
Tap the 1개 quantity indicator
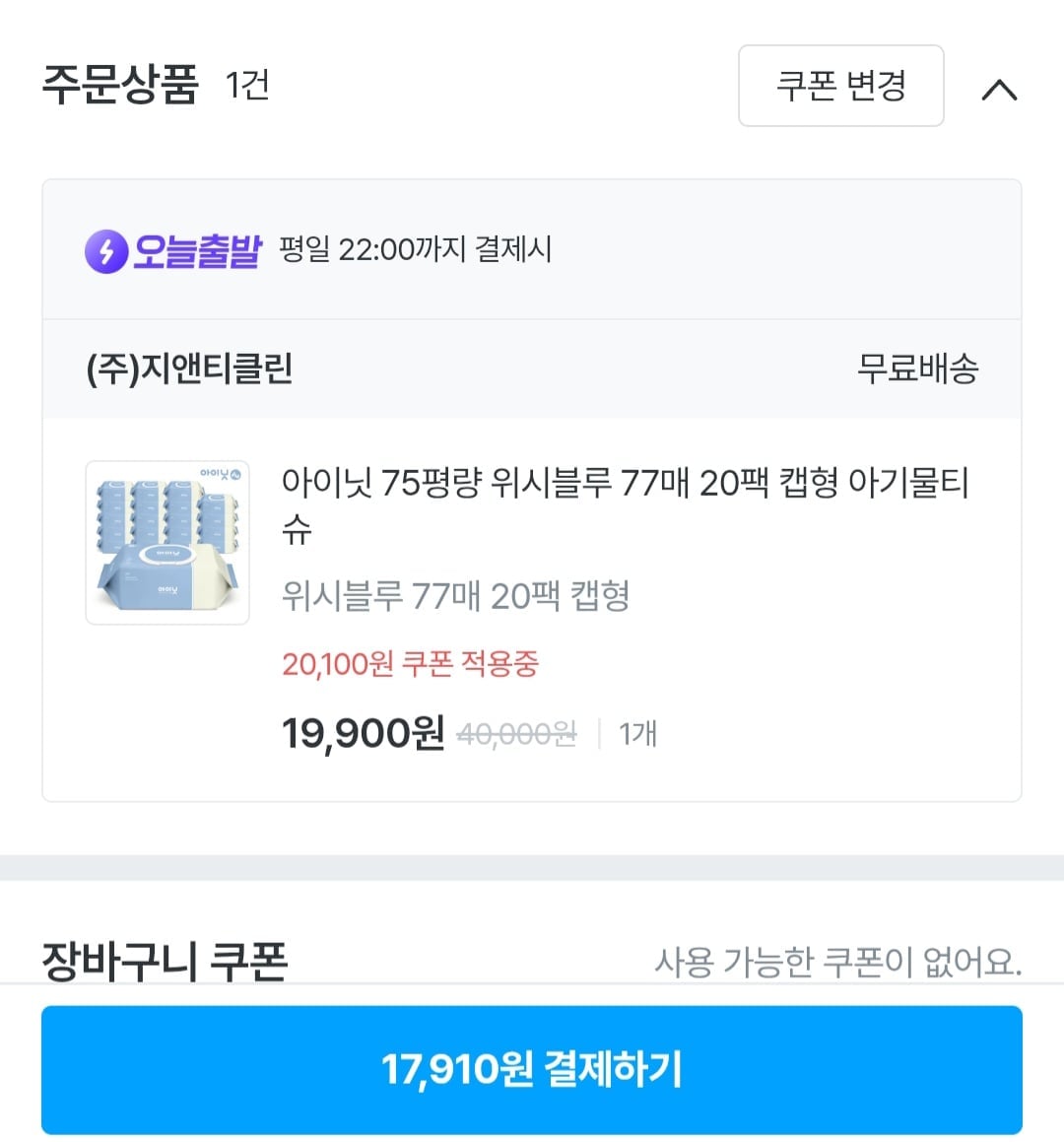pos(637,734)
